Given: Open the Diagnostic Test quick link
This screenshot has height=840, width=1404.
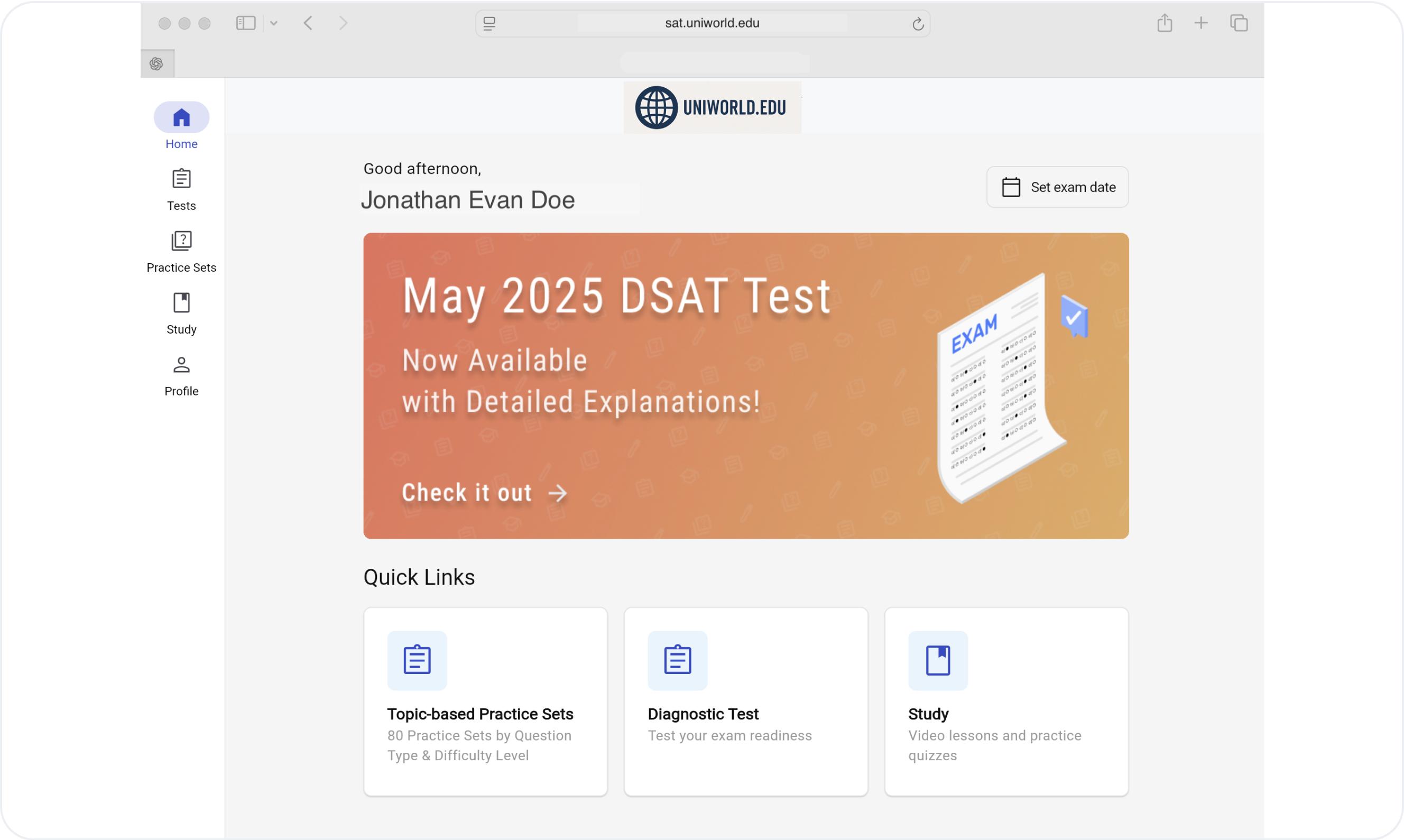Looking at the screenshot, I should (745, 701).
